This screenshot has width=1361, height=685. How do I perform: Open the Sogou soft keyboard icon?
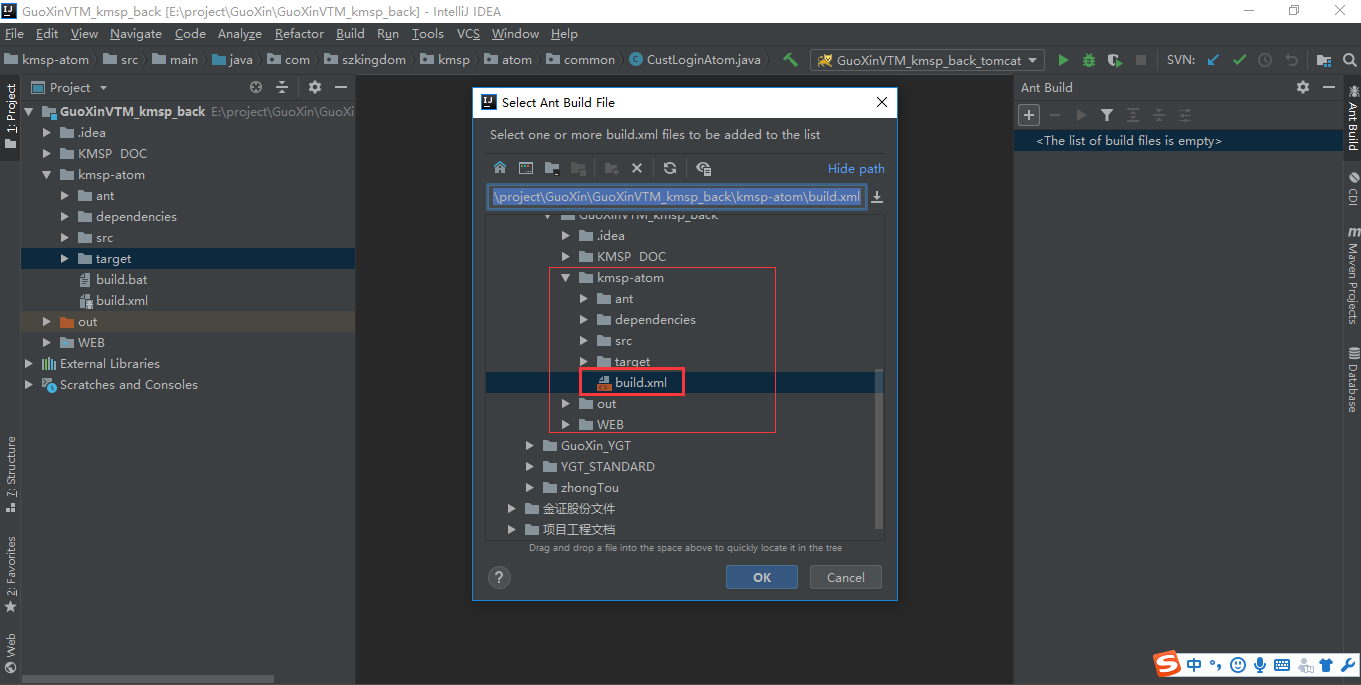[x=1282, y=665]
